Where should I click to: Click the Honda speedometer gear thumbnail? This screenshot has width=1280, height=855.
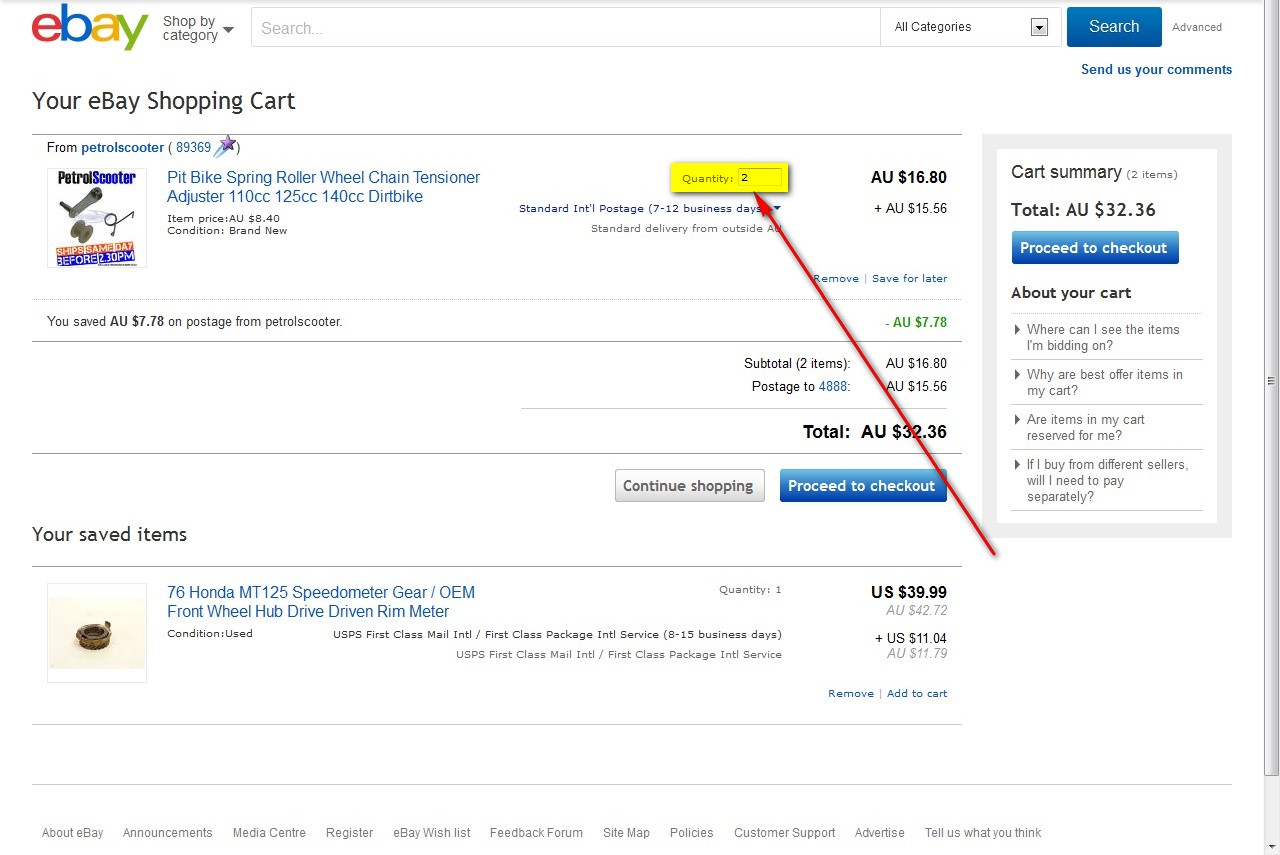pos(97,633)
